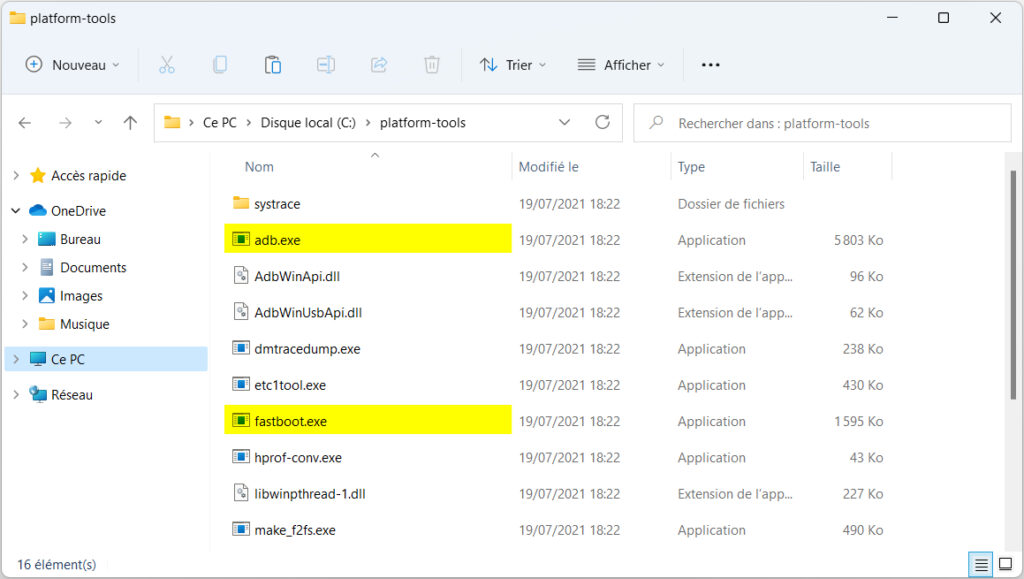Viewport: 1024px width, 579px height.
Task: Click the back navigation arrow
Action: 24,122
